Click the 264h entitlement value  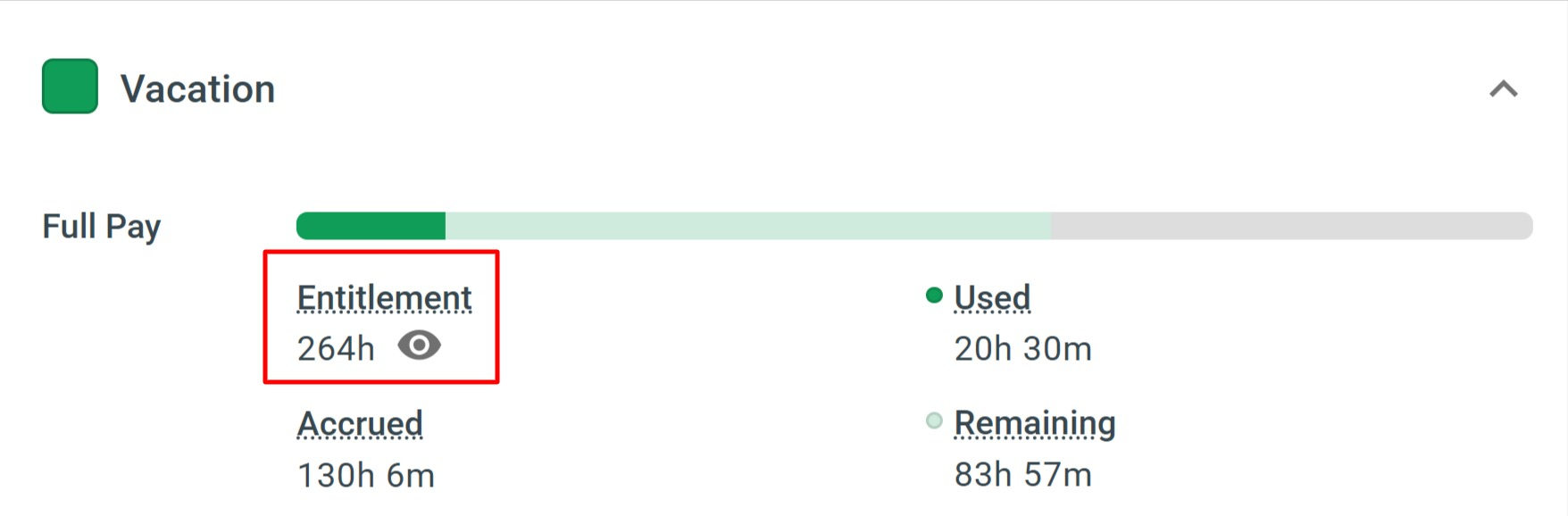336,349
